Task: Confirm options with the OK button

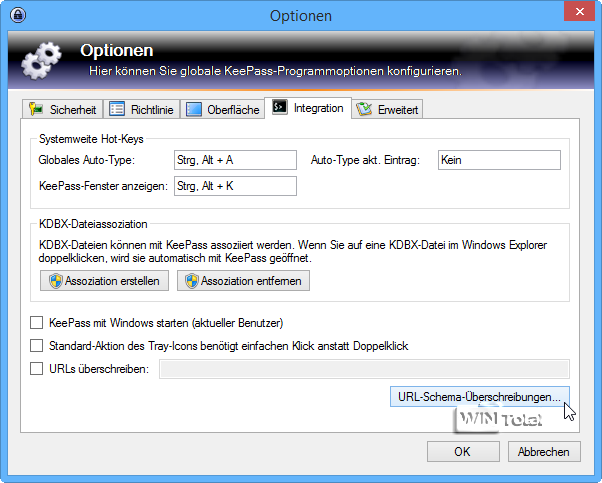Action: point(463,452)
